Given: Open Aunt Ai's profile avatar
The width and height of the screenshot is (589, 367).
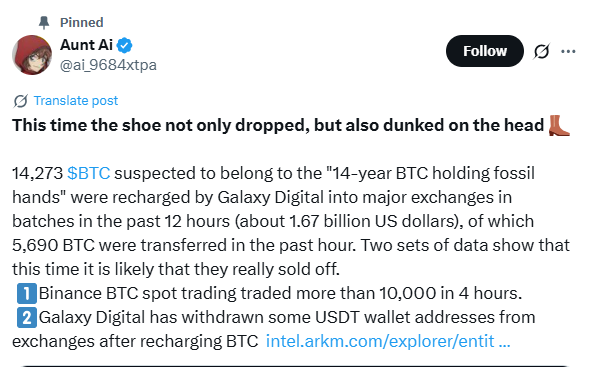Looking at the screenshot, I should coord(32,55).
